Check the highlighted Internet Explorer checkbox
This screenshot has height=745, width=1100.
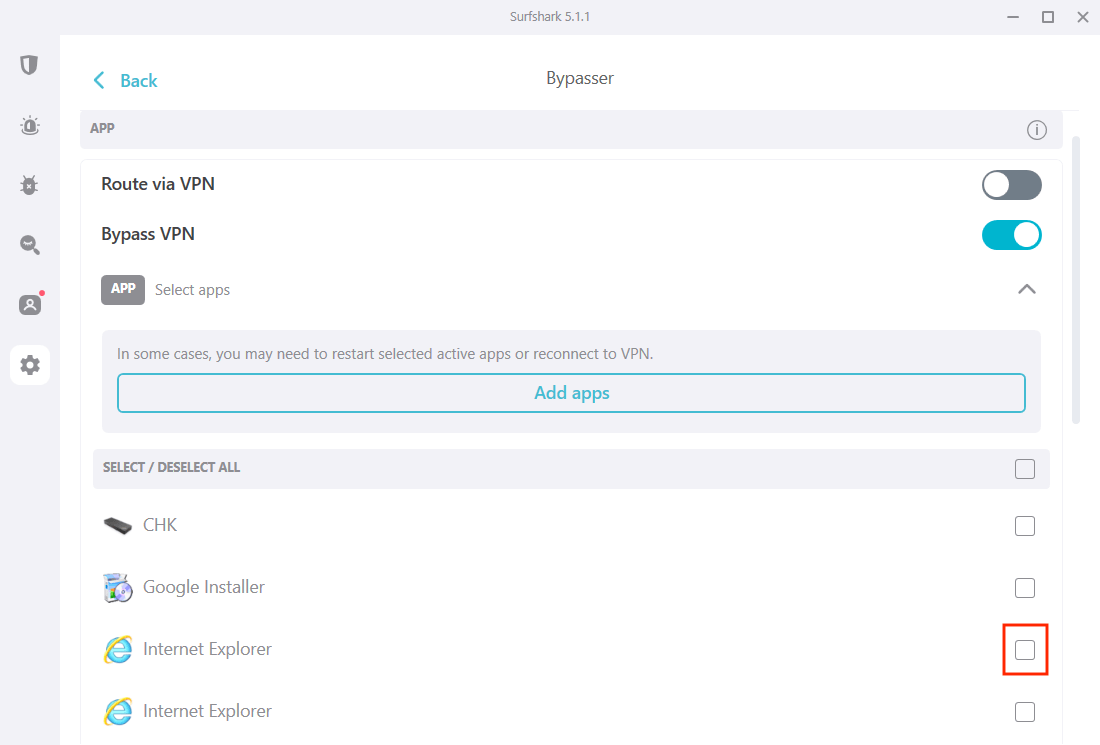click(1024, 649)
